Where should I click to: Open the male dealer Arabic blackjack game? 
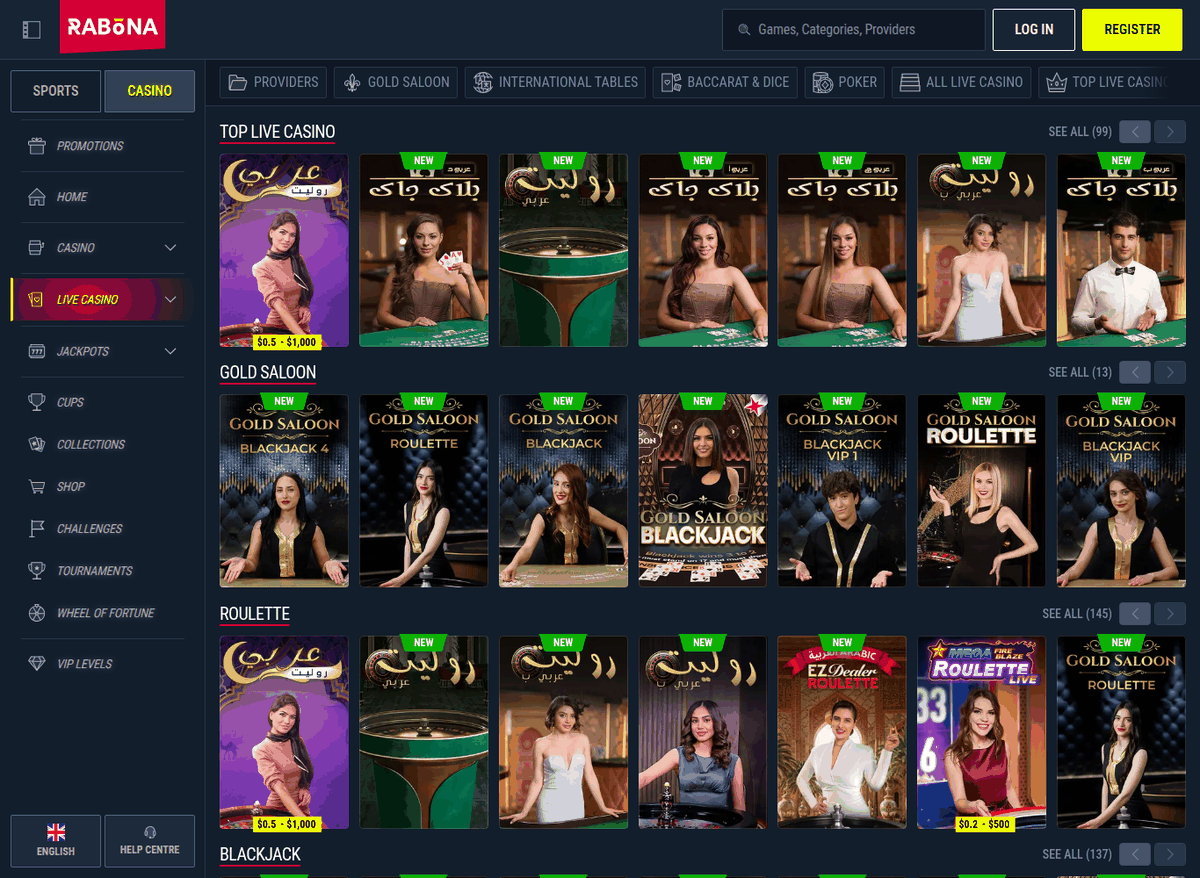click(x=1121, y=250)
